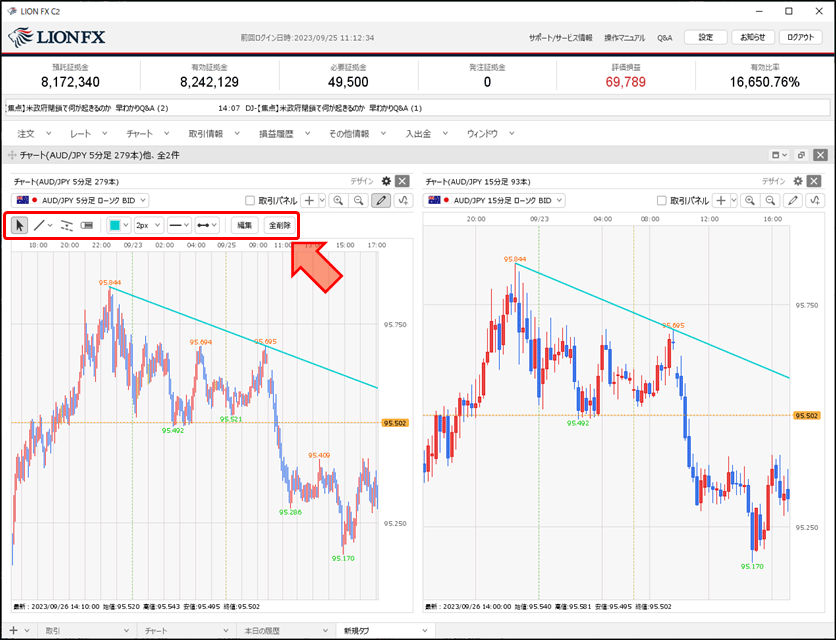The width and height of the screenshot is (836, 640).
Task: Open the 入出金 menu
Action: click(427, 133)
